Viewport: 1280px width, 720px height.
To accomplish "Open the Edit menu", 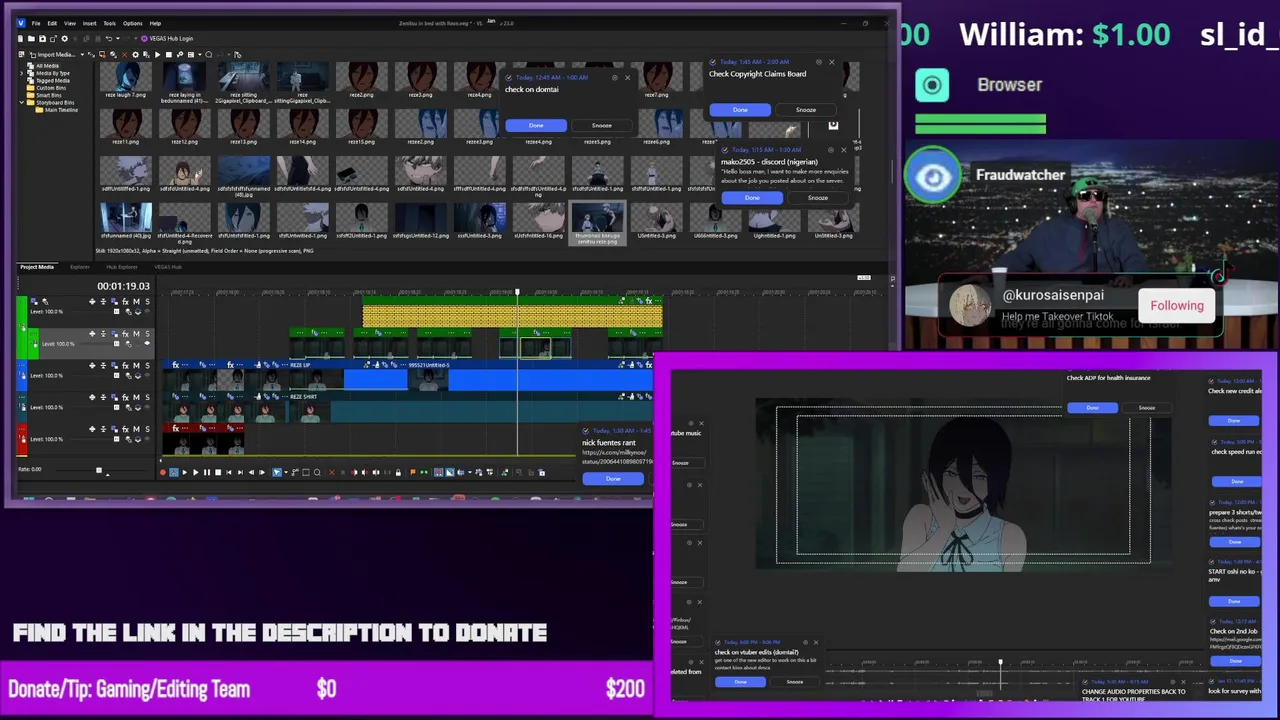I will click(x=52, y=23).
